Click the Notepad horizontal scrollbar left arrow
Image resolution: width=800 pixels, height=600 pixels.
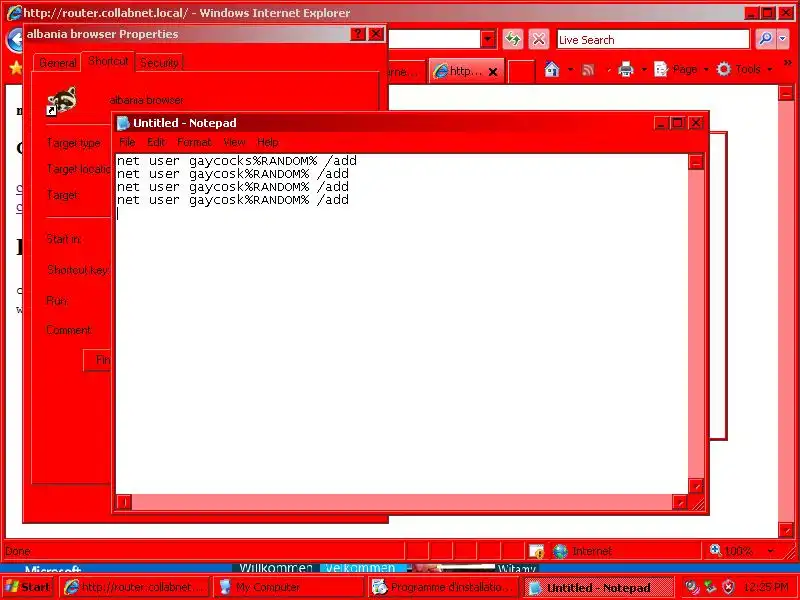(124, 502)
